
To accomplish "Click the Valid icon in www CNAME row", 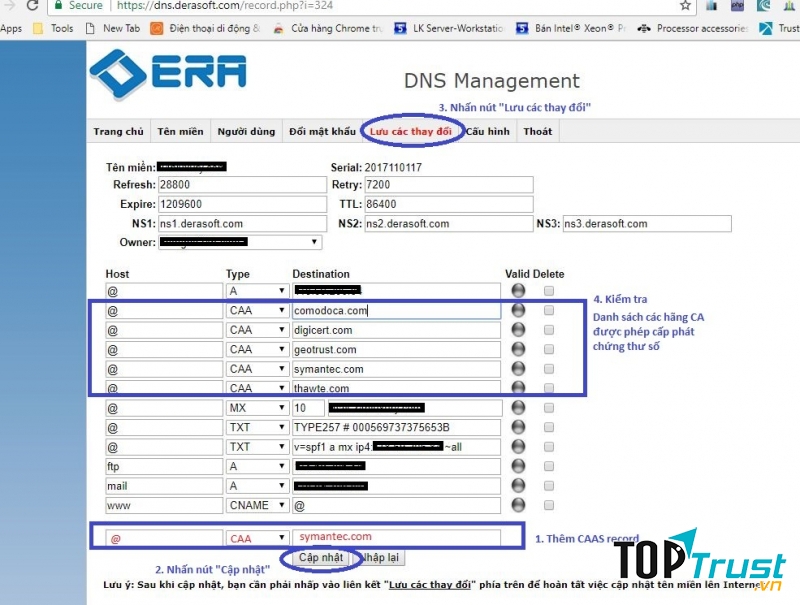I will coord(518,505).
